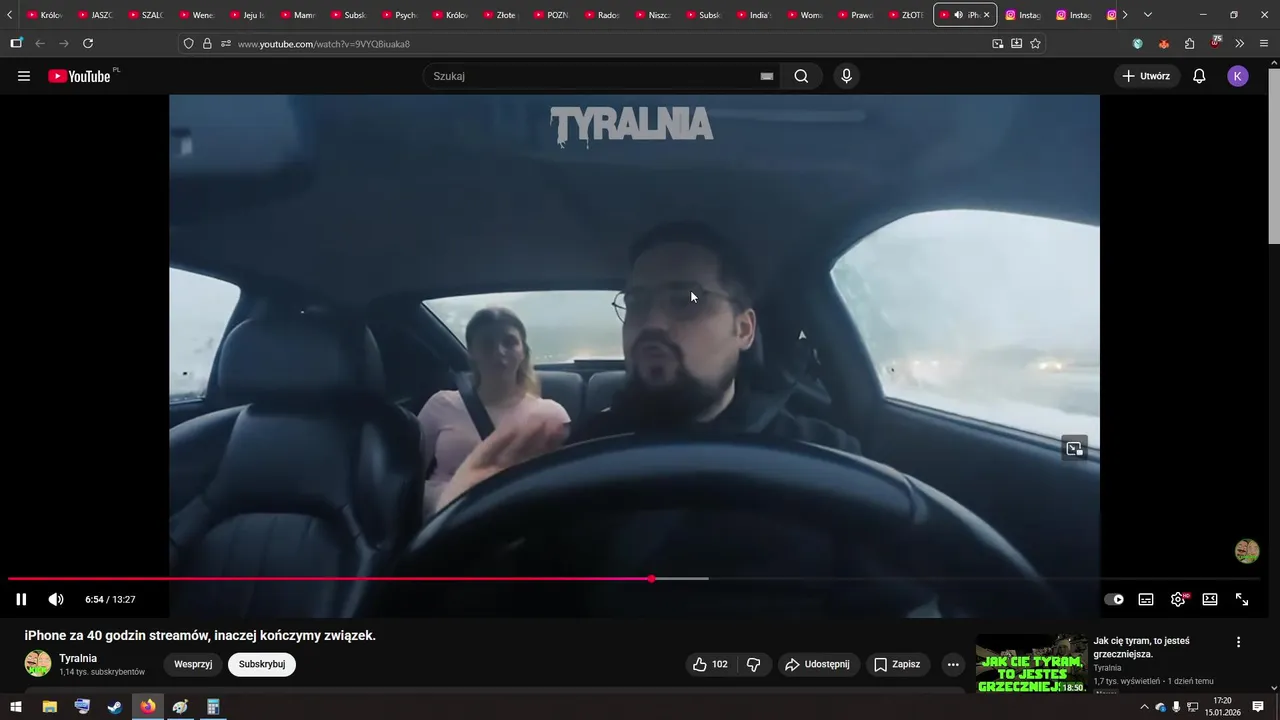Switch to the India' tab
This screenshot has width=1280, height=720.
pos(755,15)
